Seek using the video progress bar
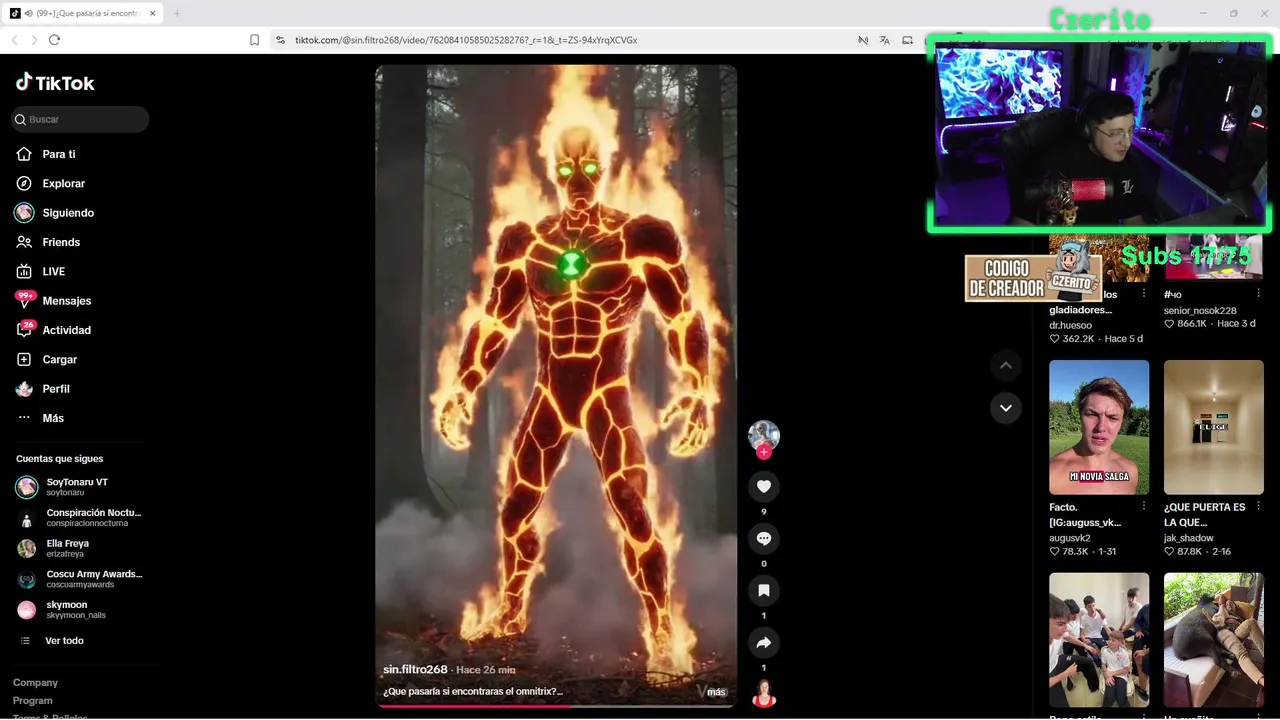Screen dimensions: 1280x720 [x=556, y=706]
